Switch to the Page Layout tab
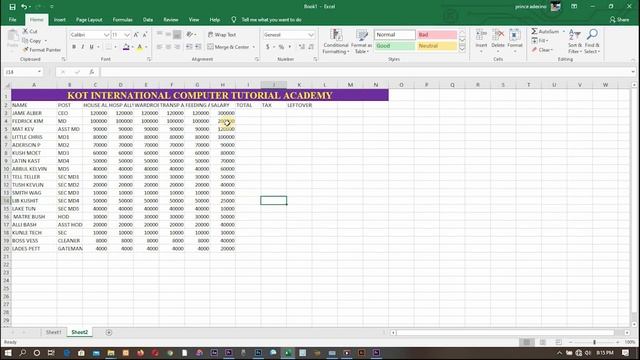640x360 pixels. tap(89, 20)
